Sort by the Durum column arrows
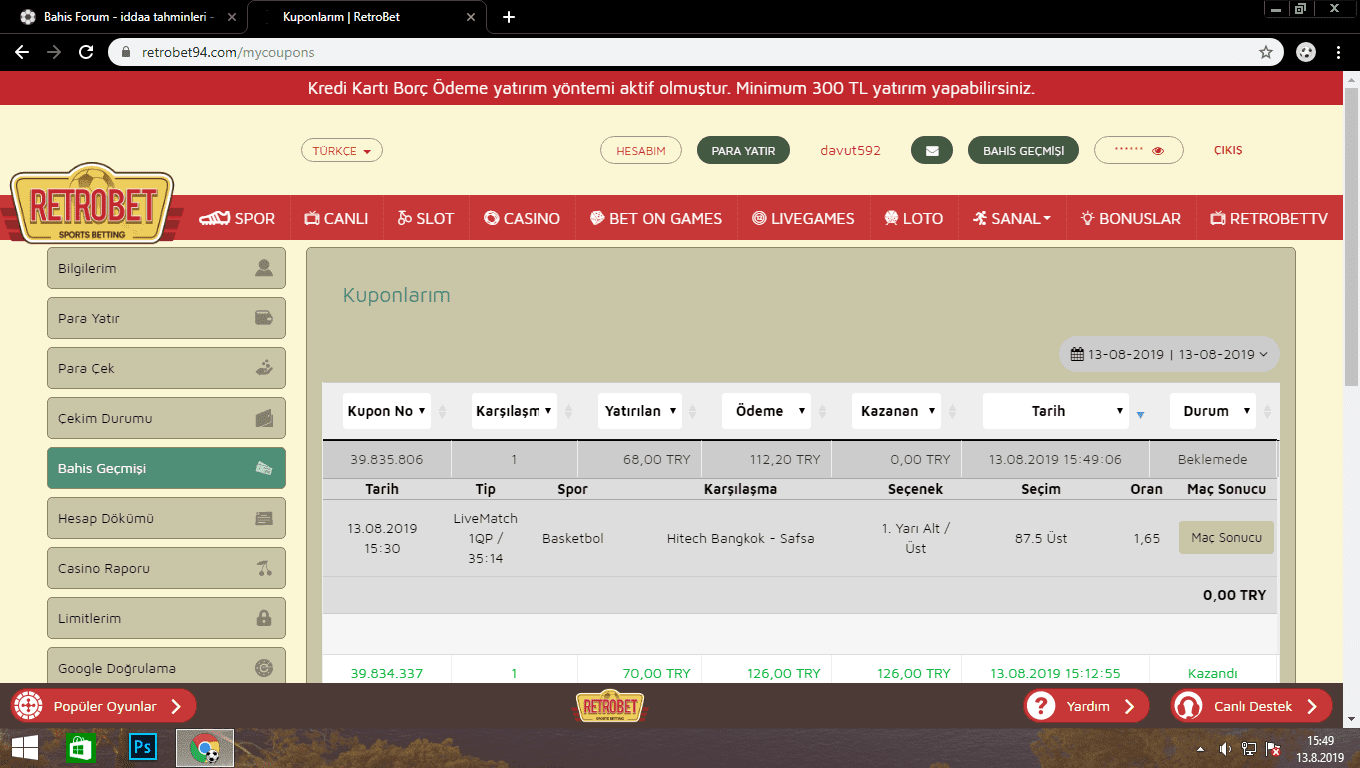 tap(1269, 411)
